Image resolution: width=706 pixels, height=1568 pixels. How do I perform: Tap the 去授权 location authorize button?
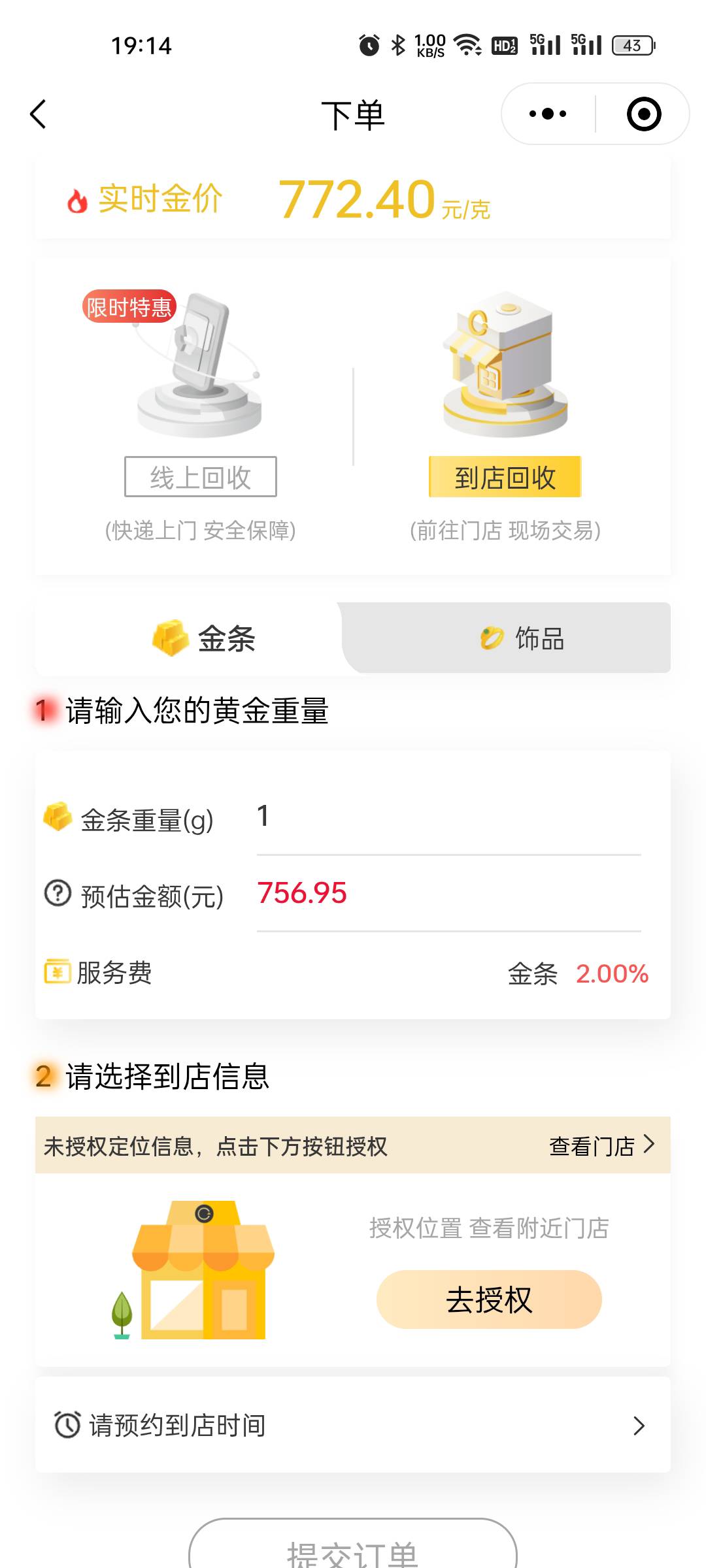[x=489, y=1299]
